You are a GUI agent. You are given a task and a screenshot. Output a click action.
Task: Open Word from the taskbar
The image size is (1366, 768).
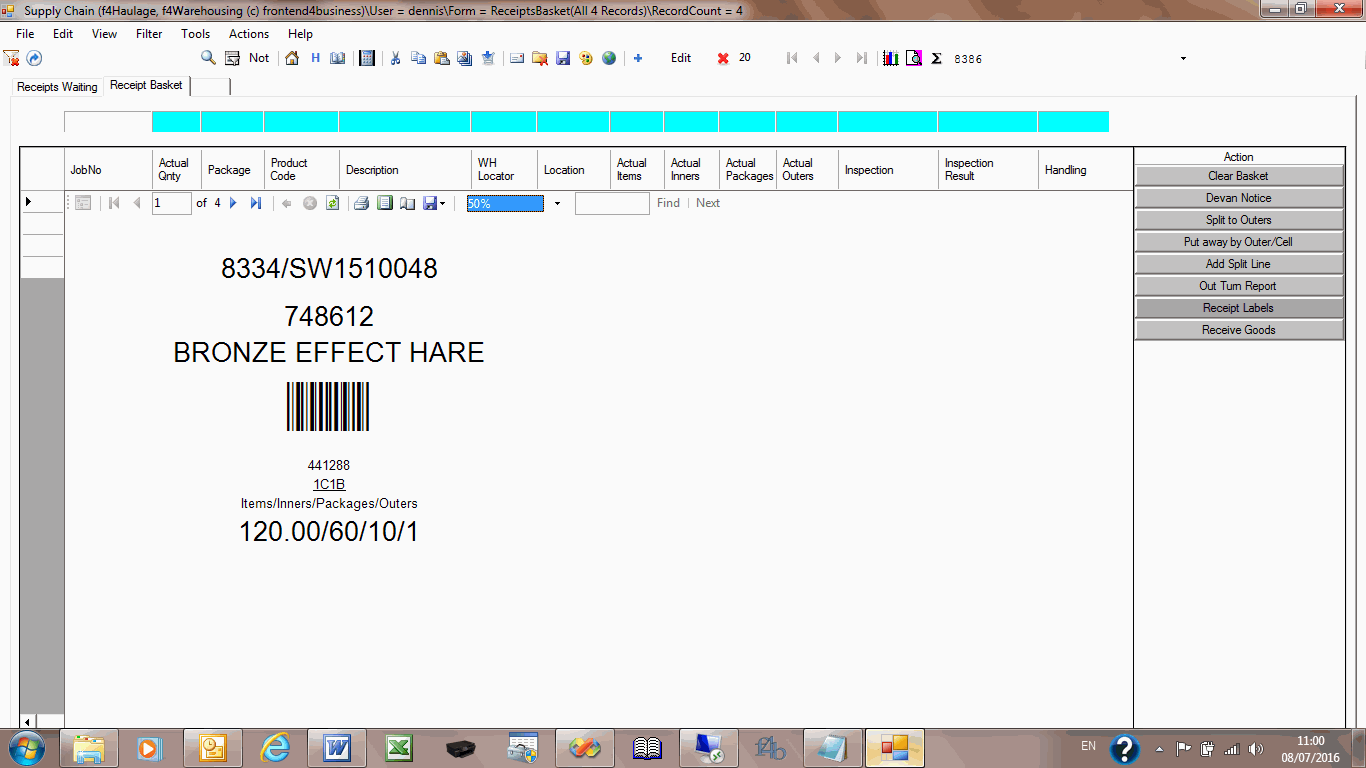[x=337, y=748]
